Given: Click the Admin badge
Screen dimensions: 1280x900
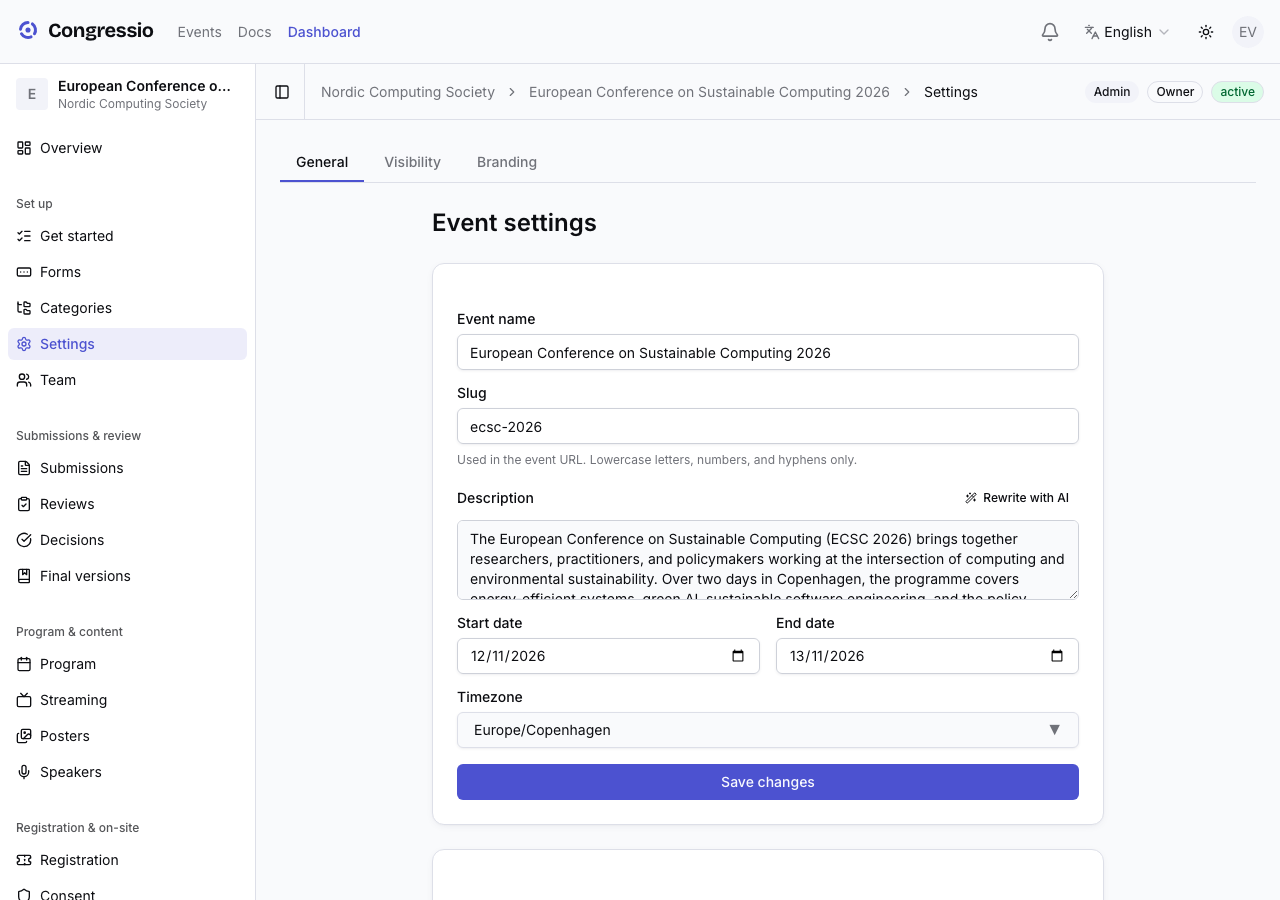Looking at the screenshot, I should (1112, 92).
